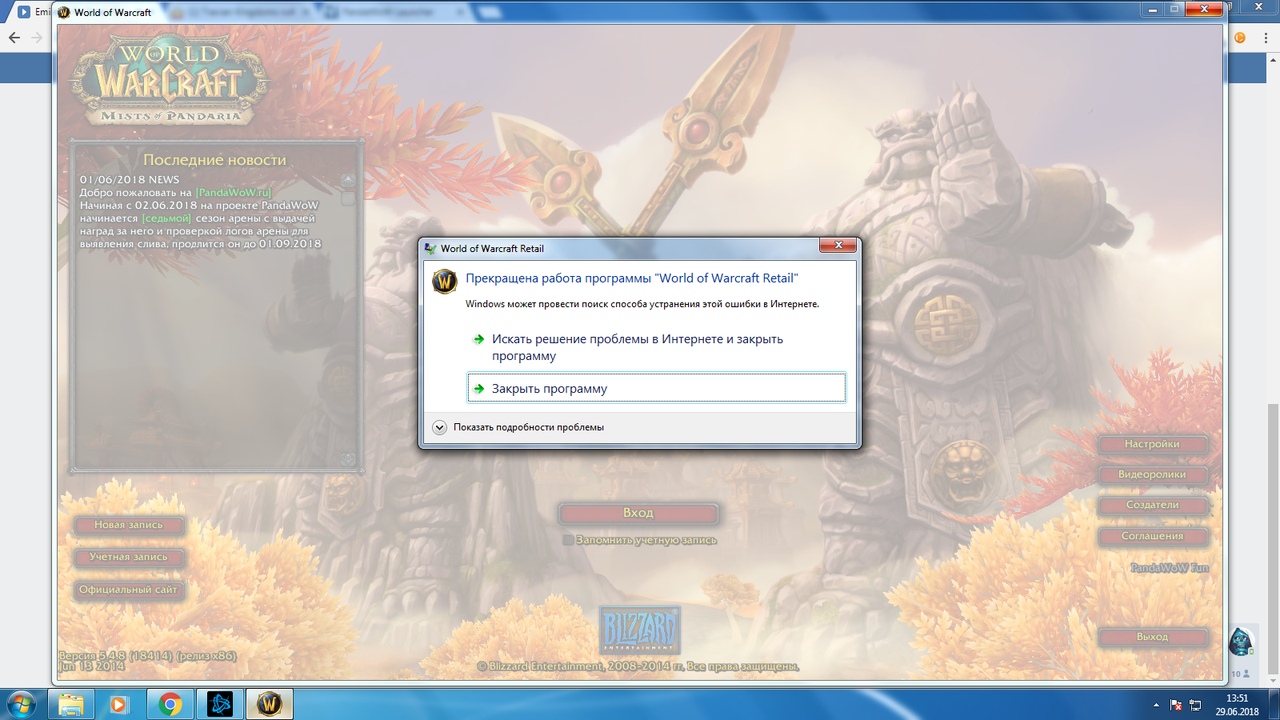Image resolution: width=1280 pixels, height=720 pixels.
Task: Open Action Center flag icon in tray
Action: pos(1176,705)
